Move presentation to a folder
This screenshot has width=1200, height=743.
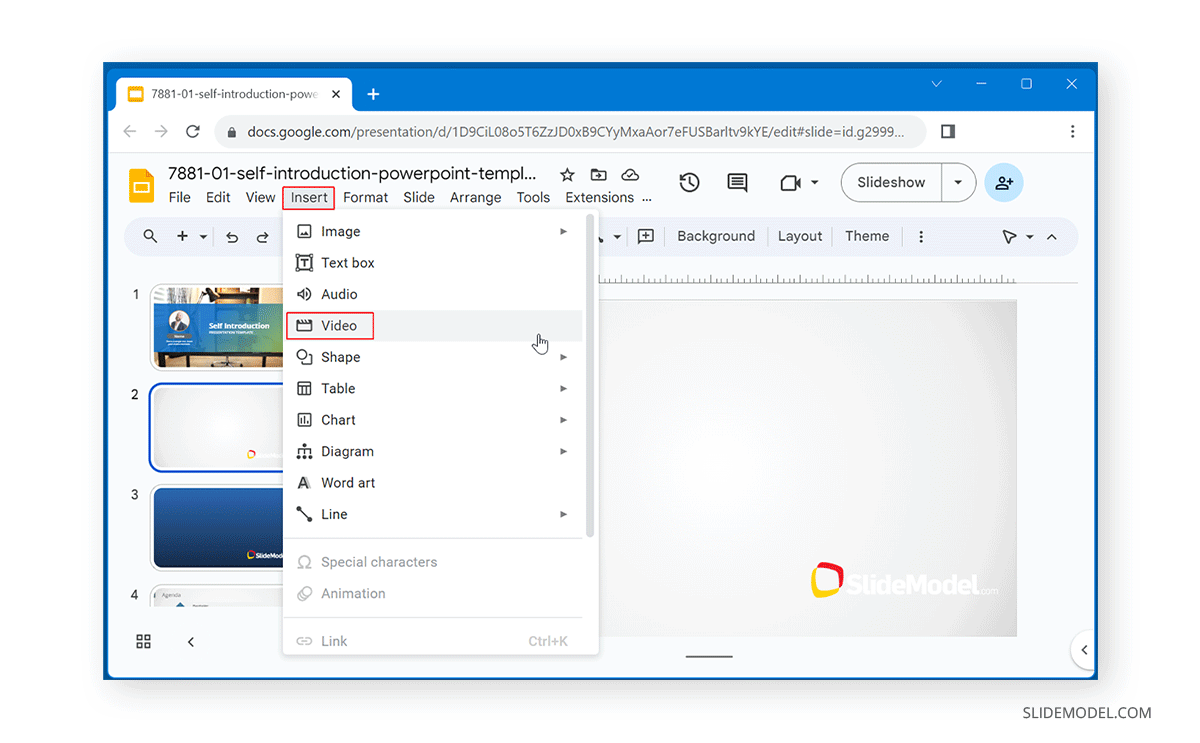click(598, 174)
